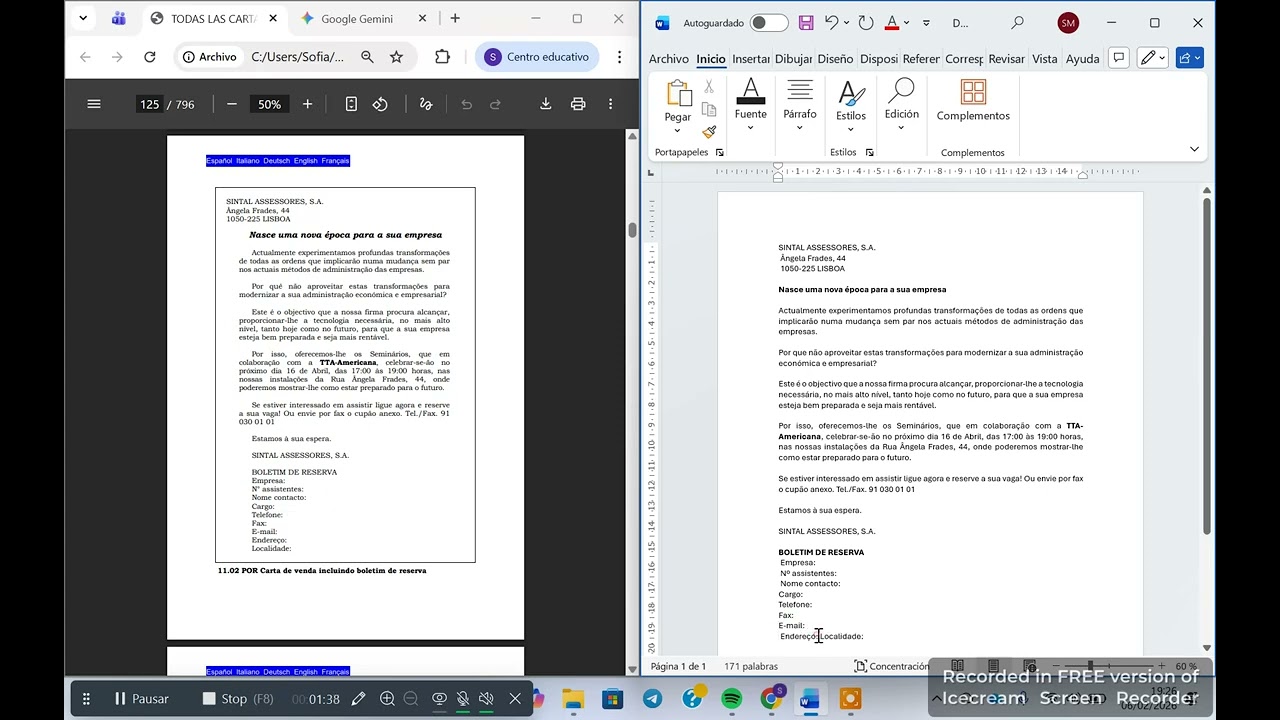Open the SM account profile
Viewport: 1280px width, 720px height.
click(x=1068, y=23)
